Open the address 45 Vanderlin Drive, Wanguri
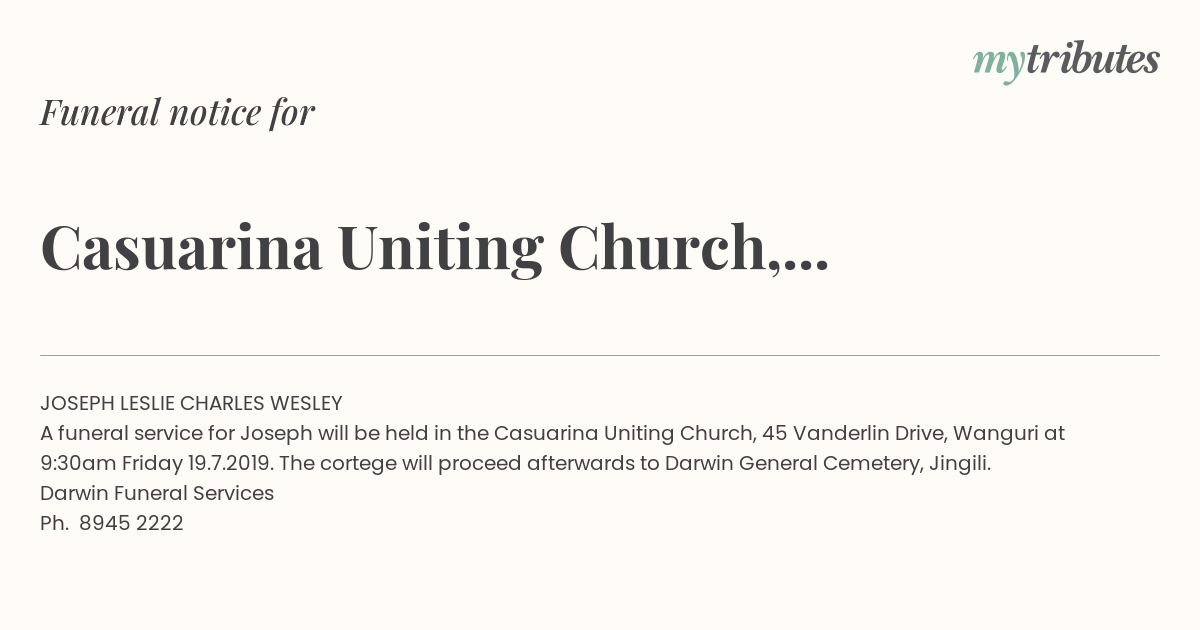The width and height of the screenshot is (1200, 630). coord(900,434)
